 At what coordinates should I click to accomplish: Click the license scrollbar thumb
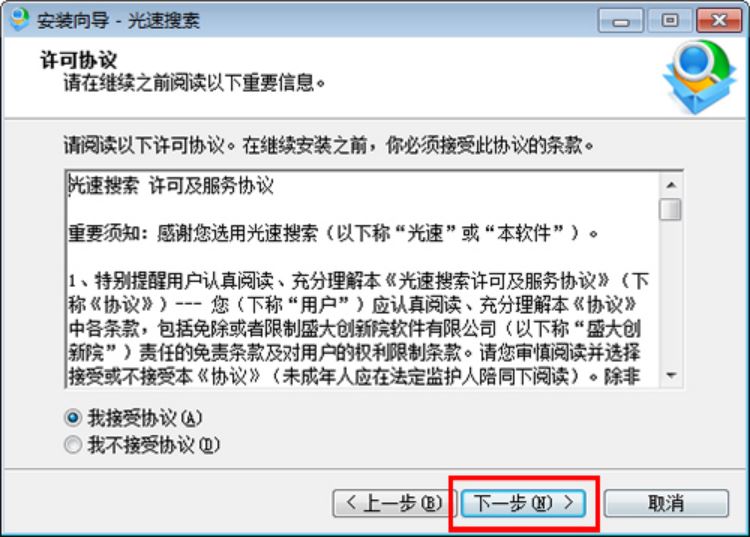671,209
